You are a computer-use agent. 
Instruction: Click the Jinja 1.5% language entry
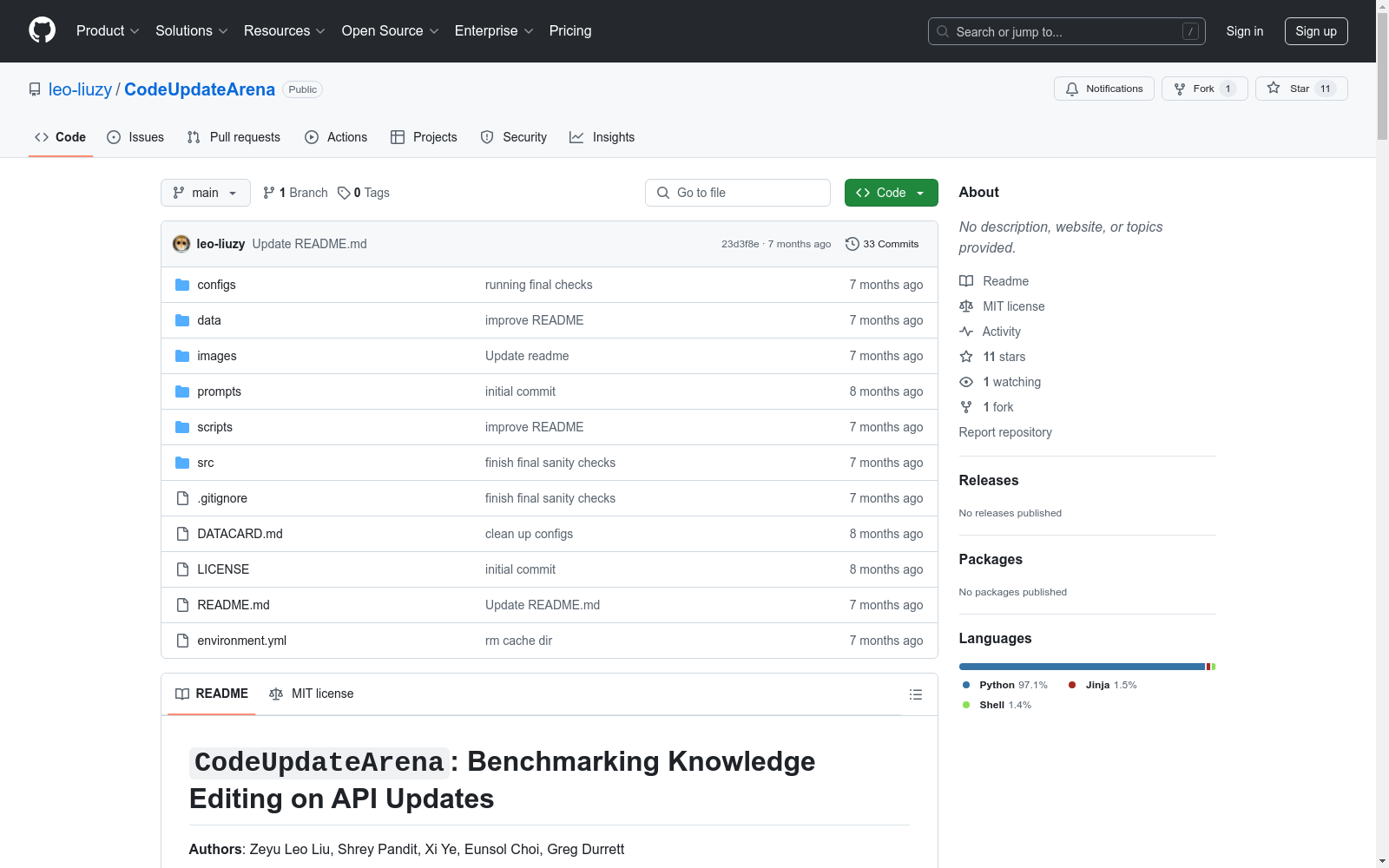coord(1103,685)
